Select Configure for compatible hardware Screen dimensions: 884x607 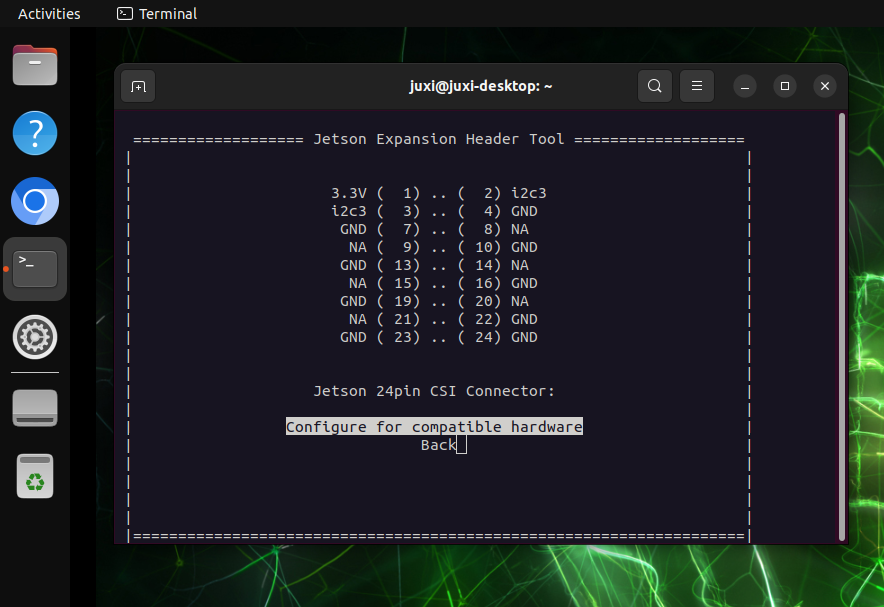(x=434, y=427)
